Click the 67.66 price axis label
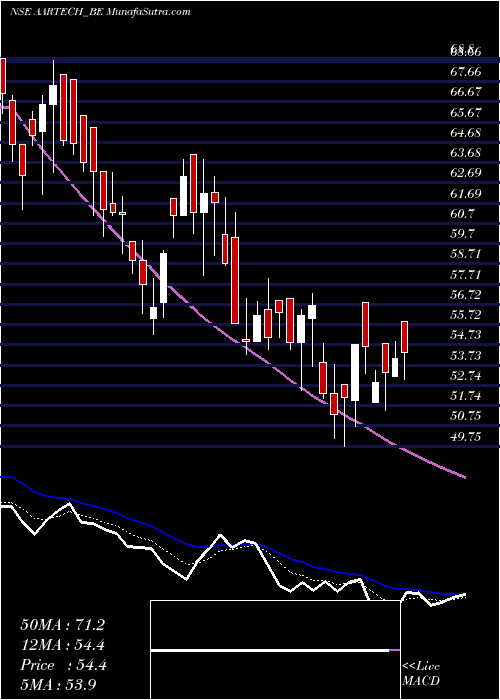 point(466,72)
